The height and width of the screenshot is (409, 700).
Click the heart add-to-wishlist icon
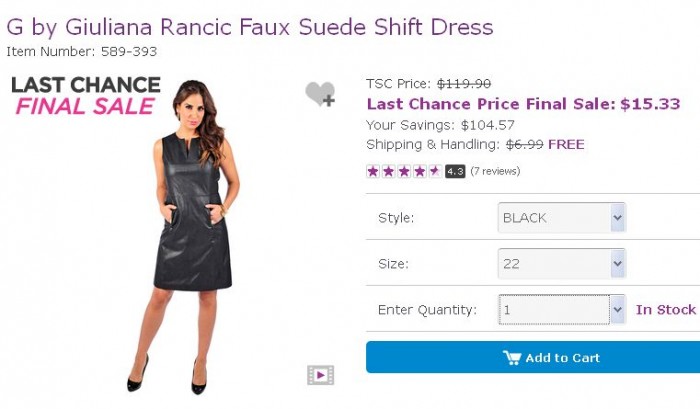point(319,93)
